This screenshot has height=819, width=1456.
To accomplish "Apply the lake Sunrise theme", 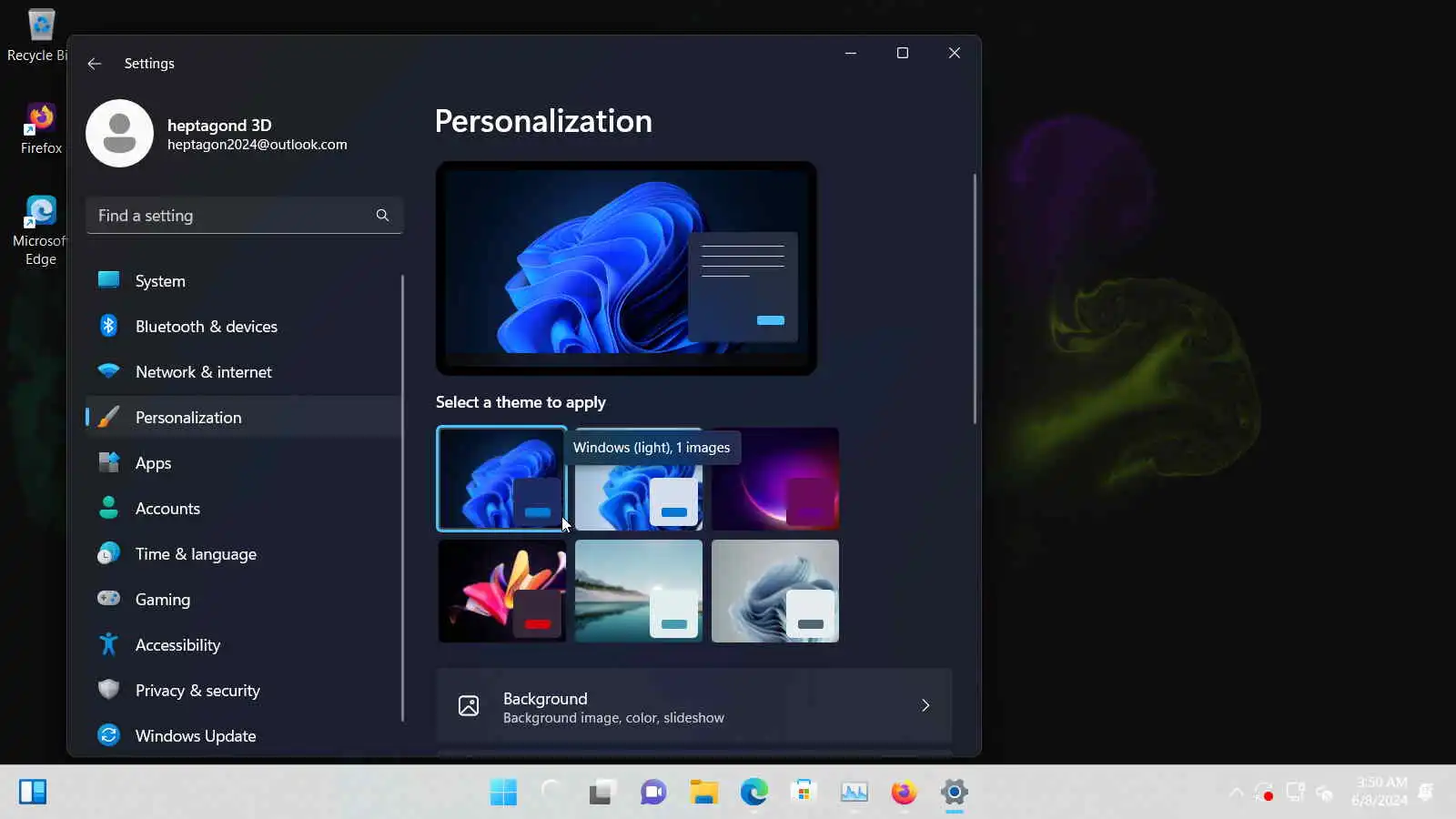I will (639, 591).
